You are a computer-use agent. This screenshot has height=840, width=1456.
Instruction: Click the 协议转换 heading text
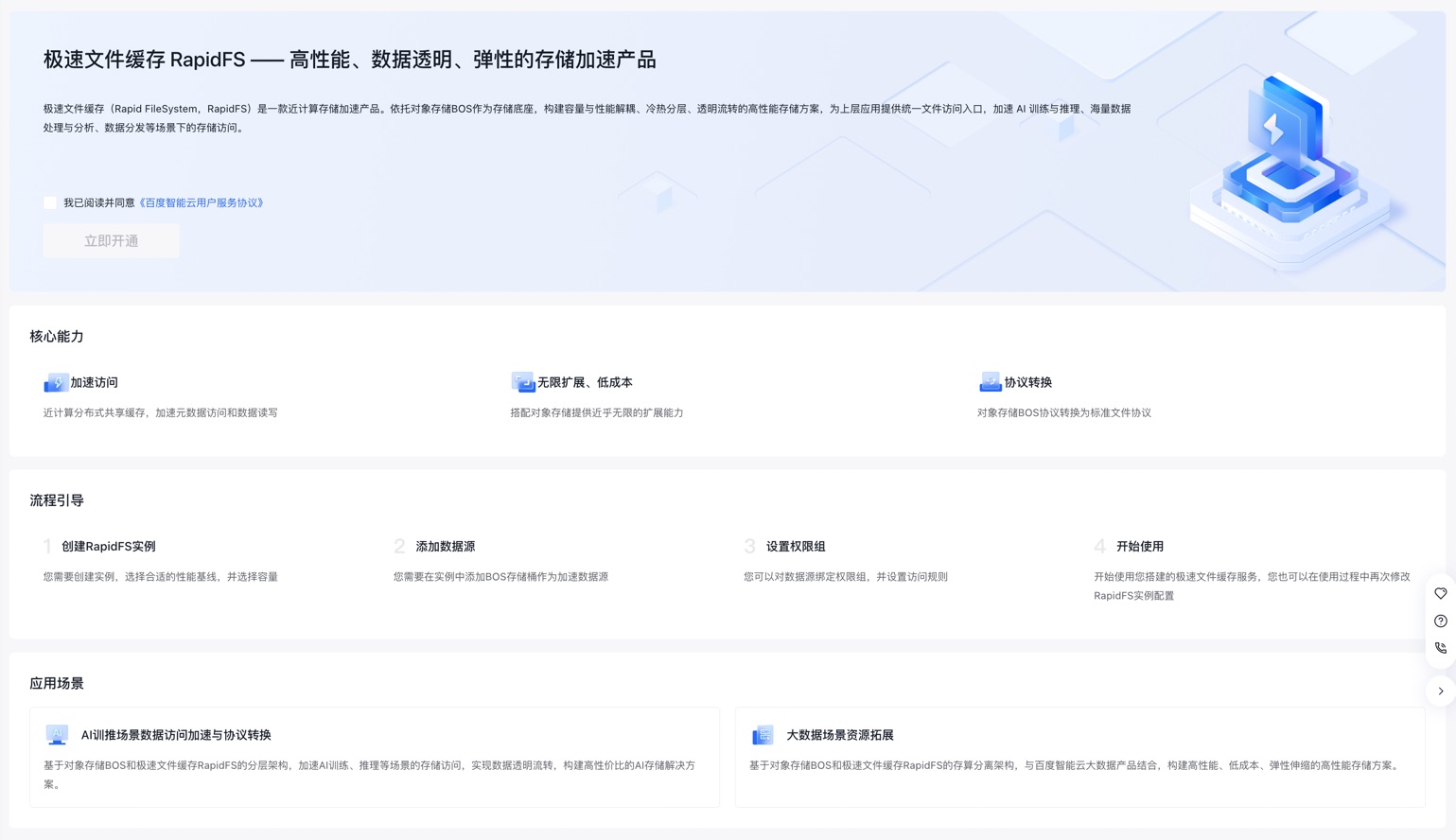click(x=1028, y=383)
